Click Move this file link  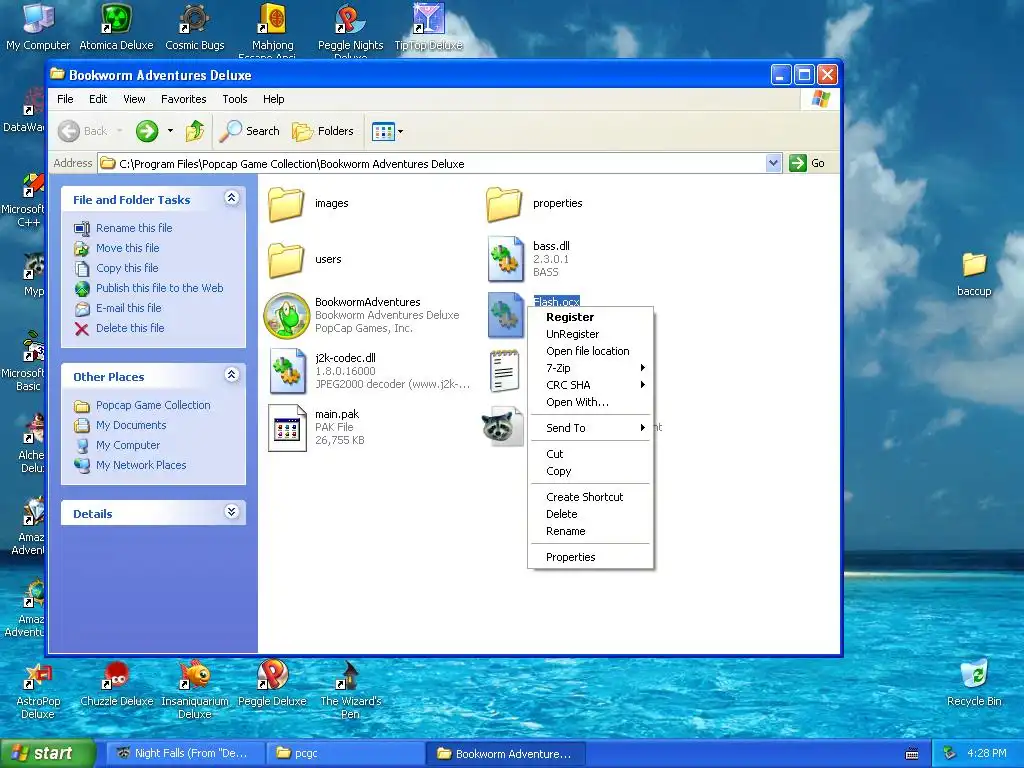pos(127,248)
